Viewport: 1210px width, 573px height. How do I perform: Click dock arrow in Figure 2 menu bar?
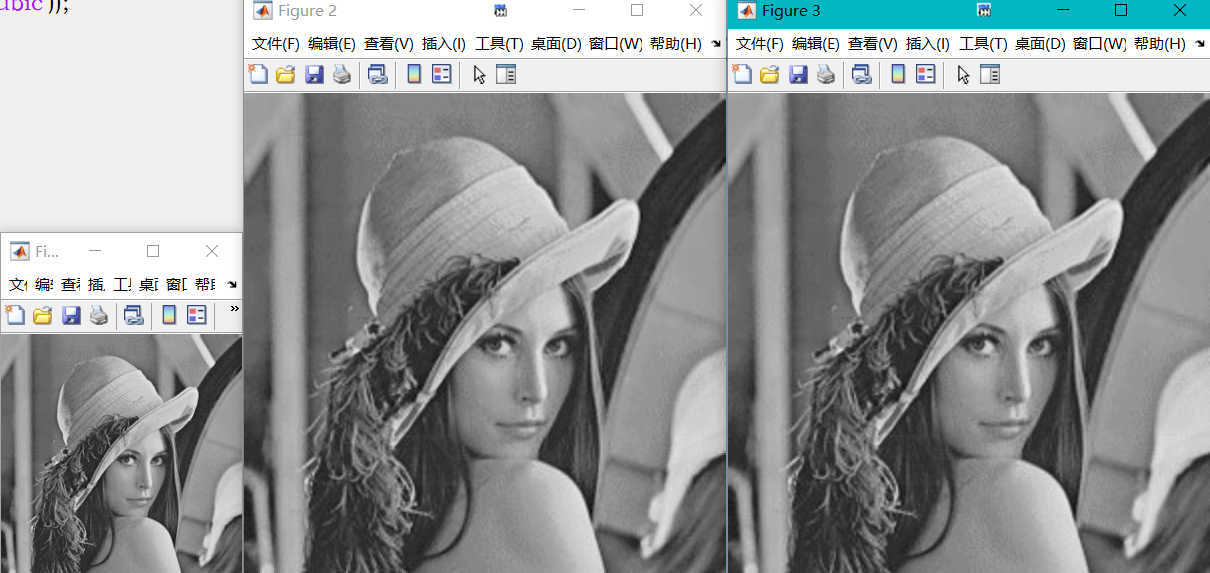coord(716,44)
